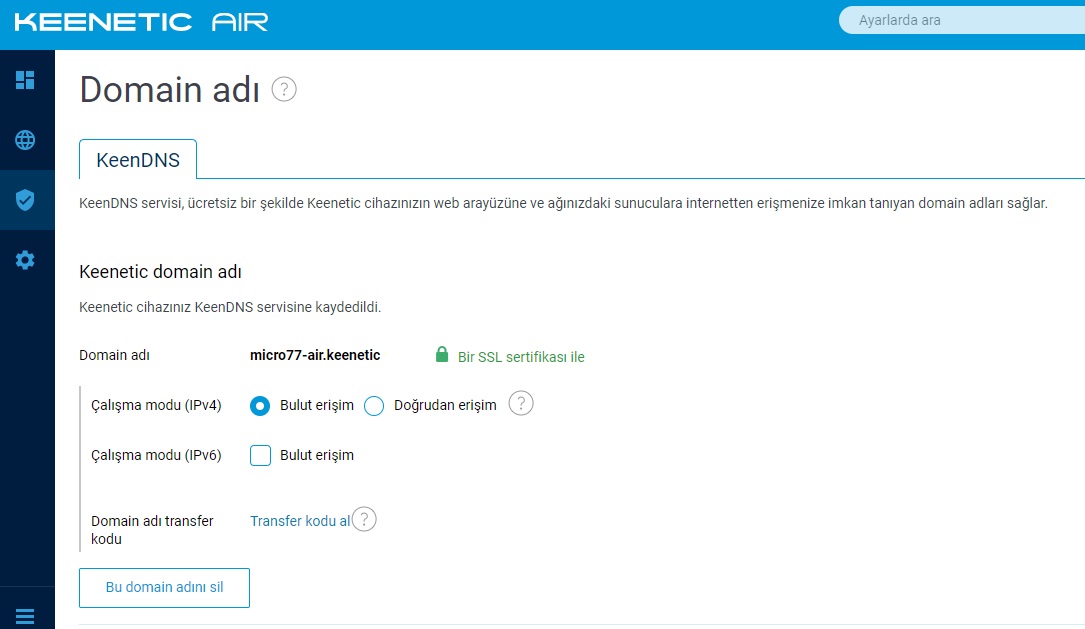Select Doğrudan erişim radio button
Image resolution: width=1085 pixels, height=629 pixels.
click(374, 405)
